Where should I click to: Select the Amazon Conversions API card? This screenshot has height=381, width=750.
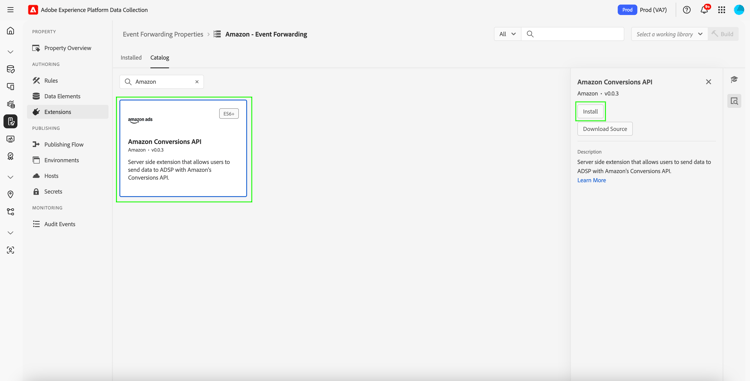tap(183, 148)
